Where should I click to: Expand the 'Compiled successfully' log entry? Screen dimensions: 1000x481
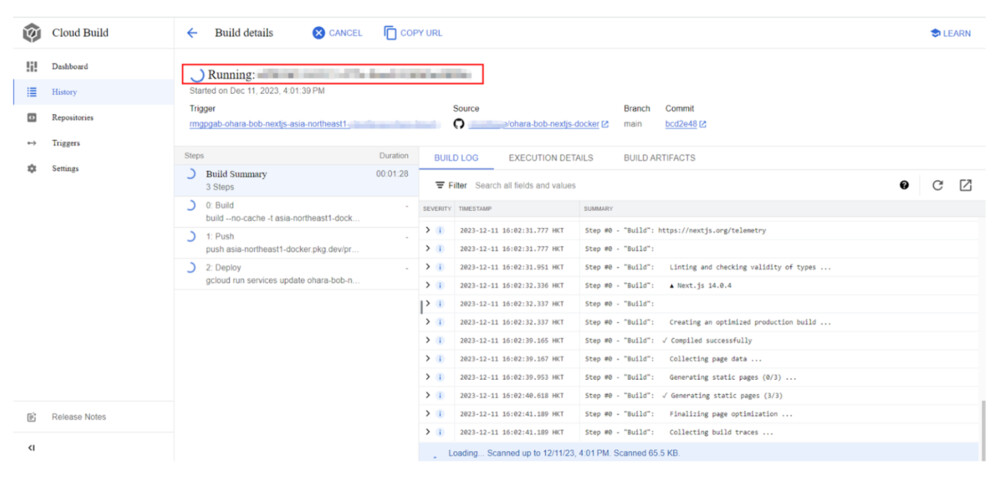428,341
